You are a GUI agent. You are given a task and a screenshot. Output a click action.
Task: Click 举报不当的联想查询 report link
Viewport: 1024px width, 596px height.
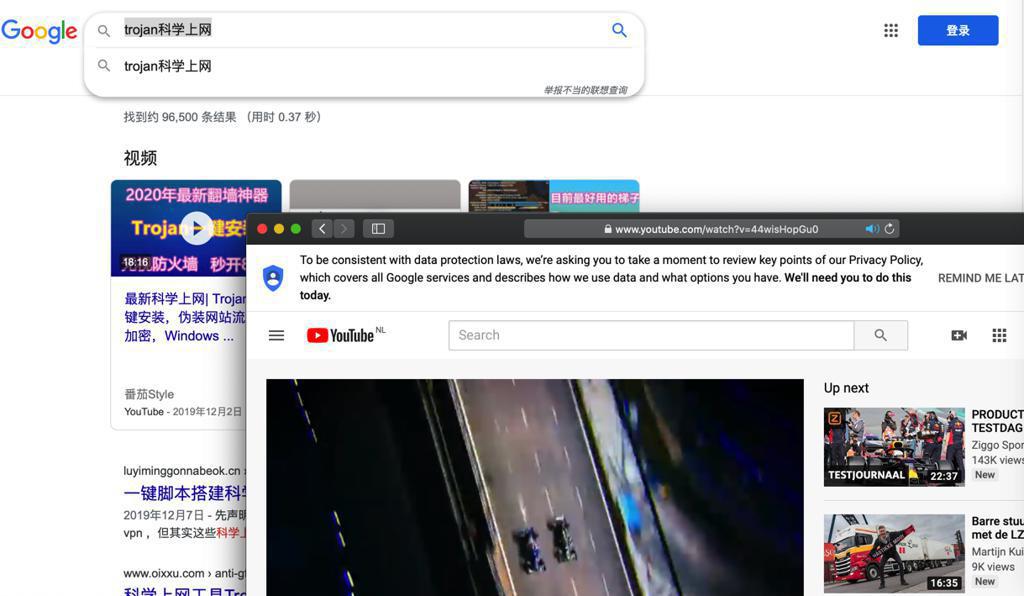pyautogui.click(x=585, y=90)
